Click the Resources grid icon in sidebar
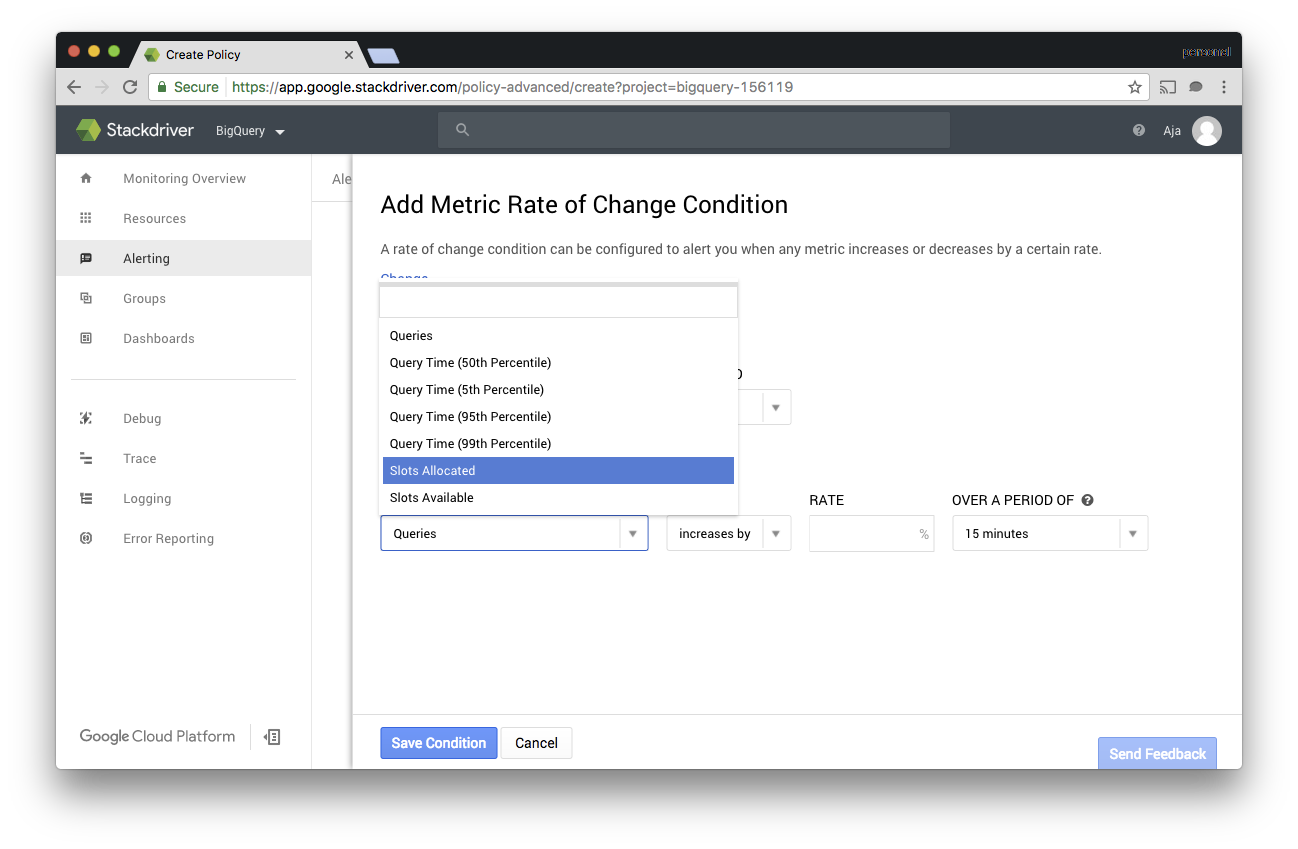This screenshot has width=1298, height=849. [x=86, y=218]
